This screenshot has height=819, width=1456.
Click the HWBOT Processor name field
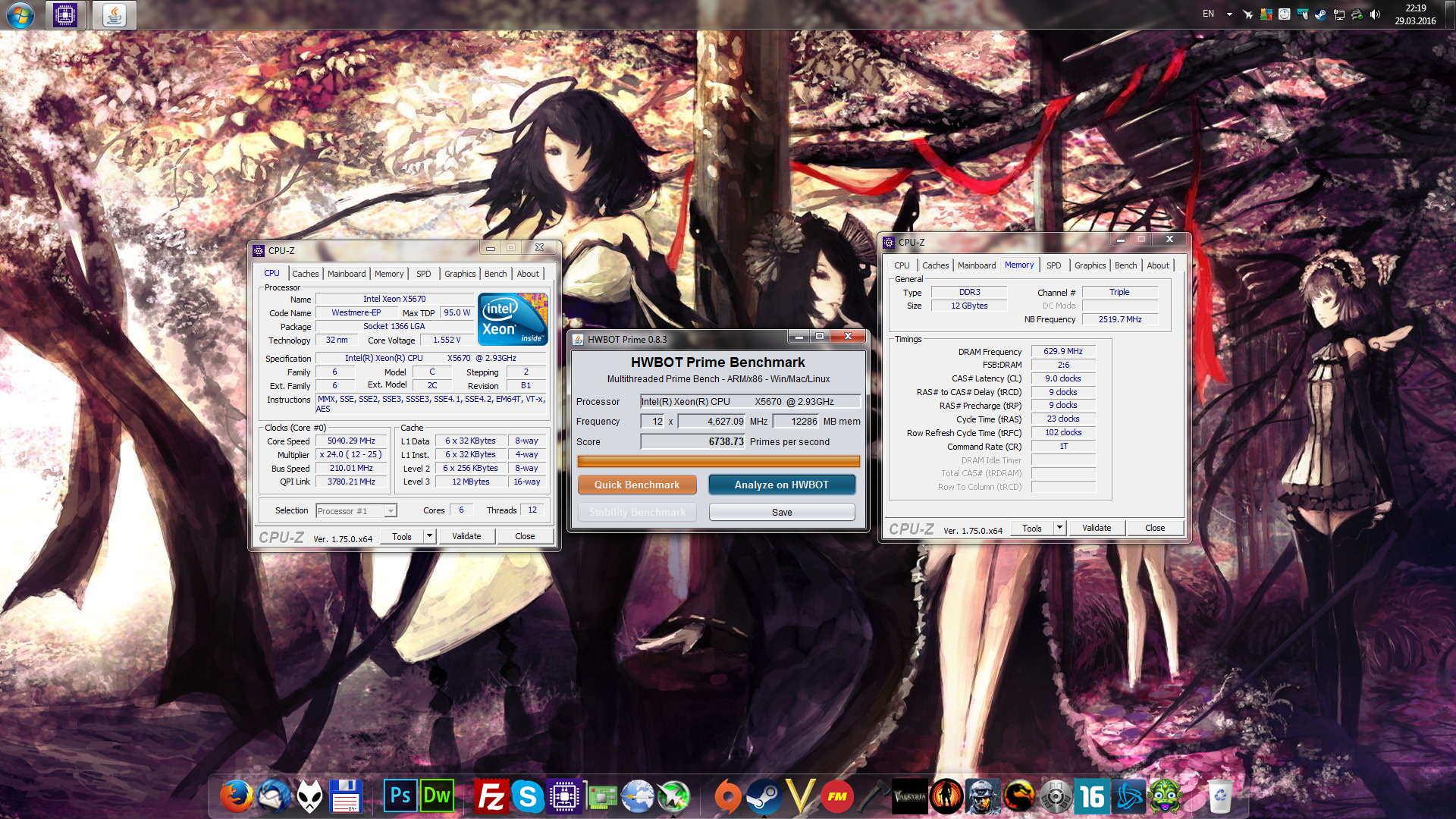pyautogui.click(x=751, y=401)
